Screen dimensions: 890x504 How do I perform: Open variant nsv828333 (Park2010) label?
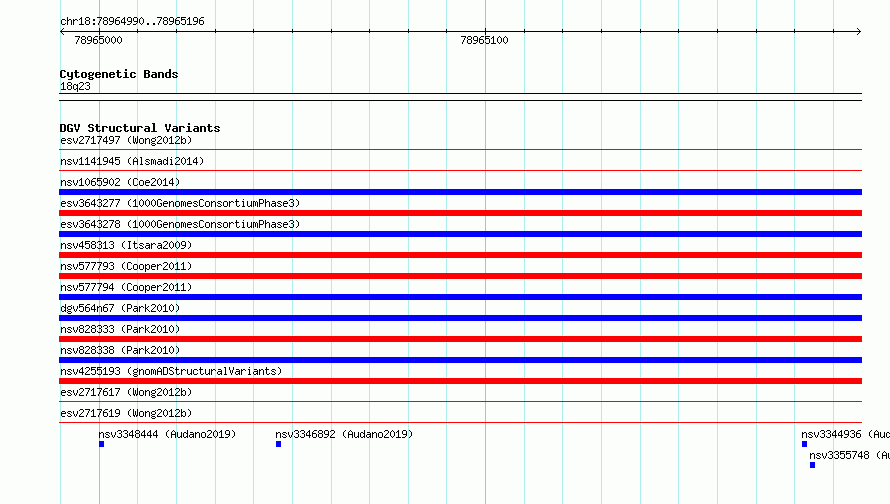(x=120, y=329)
